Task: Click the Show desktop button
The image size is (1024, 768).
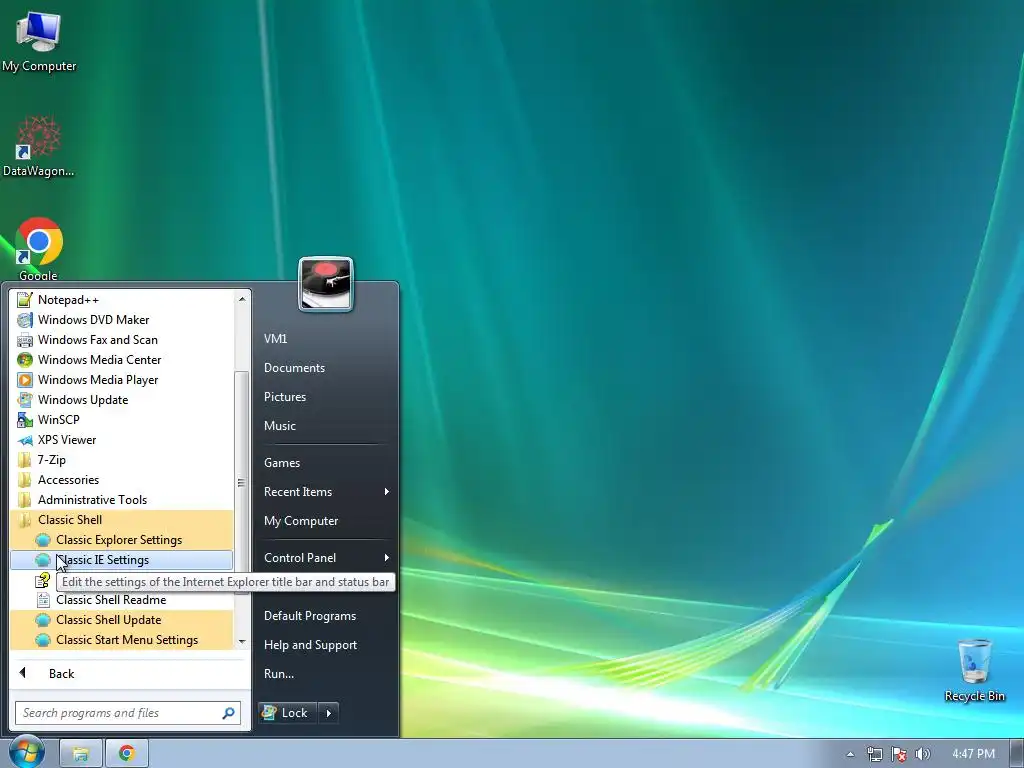Action: pyautogui.click(x=1016, y=754)
